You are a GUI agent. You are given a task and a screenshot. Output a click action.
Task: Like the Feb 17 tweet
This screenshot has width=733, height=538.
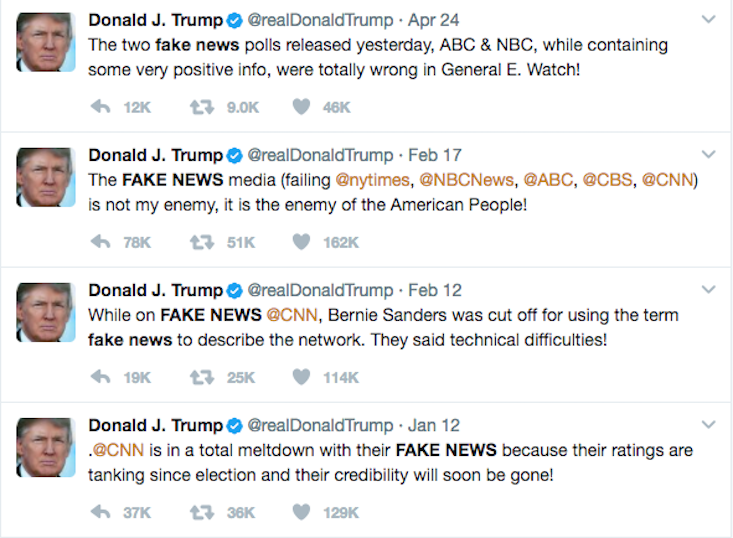tap(301, 242)
